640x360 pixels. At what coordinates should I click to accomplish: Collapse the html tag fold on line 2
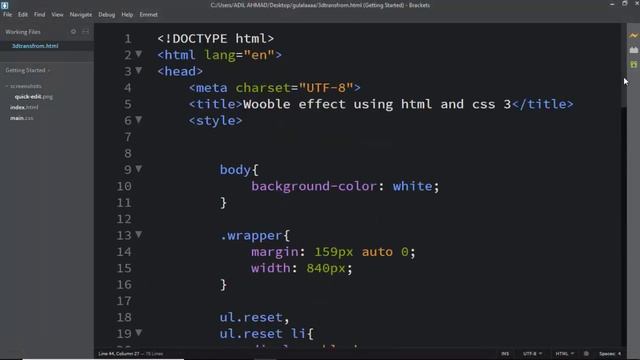139,54
